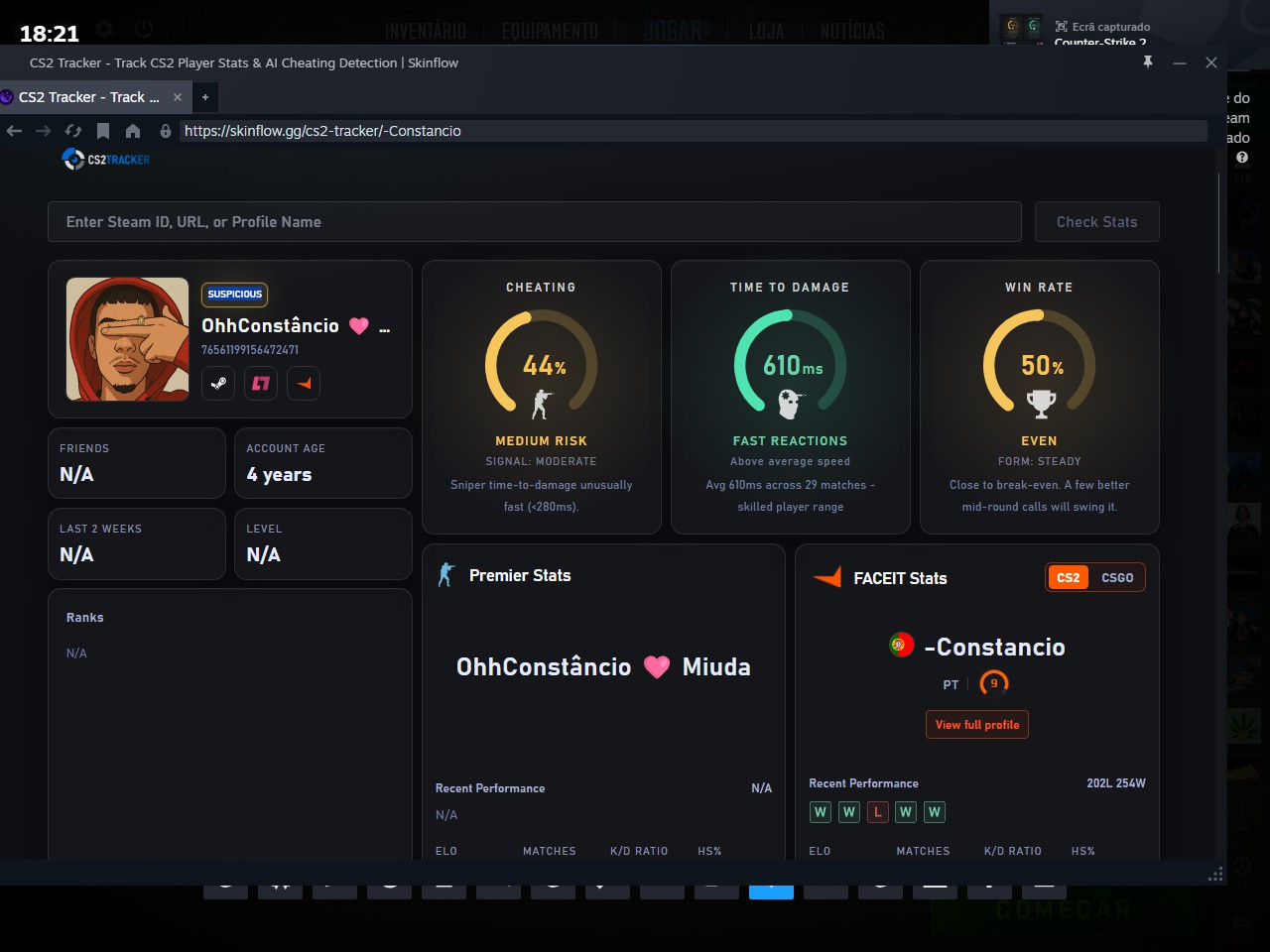
Task: Click the Check Stats button
Action: [1097, 222]
